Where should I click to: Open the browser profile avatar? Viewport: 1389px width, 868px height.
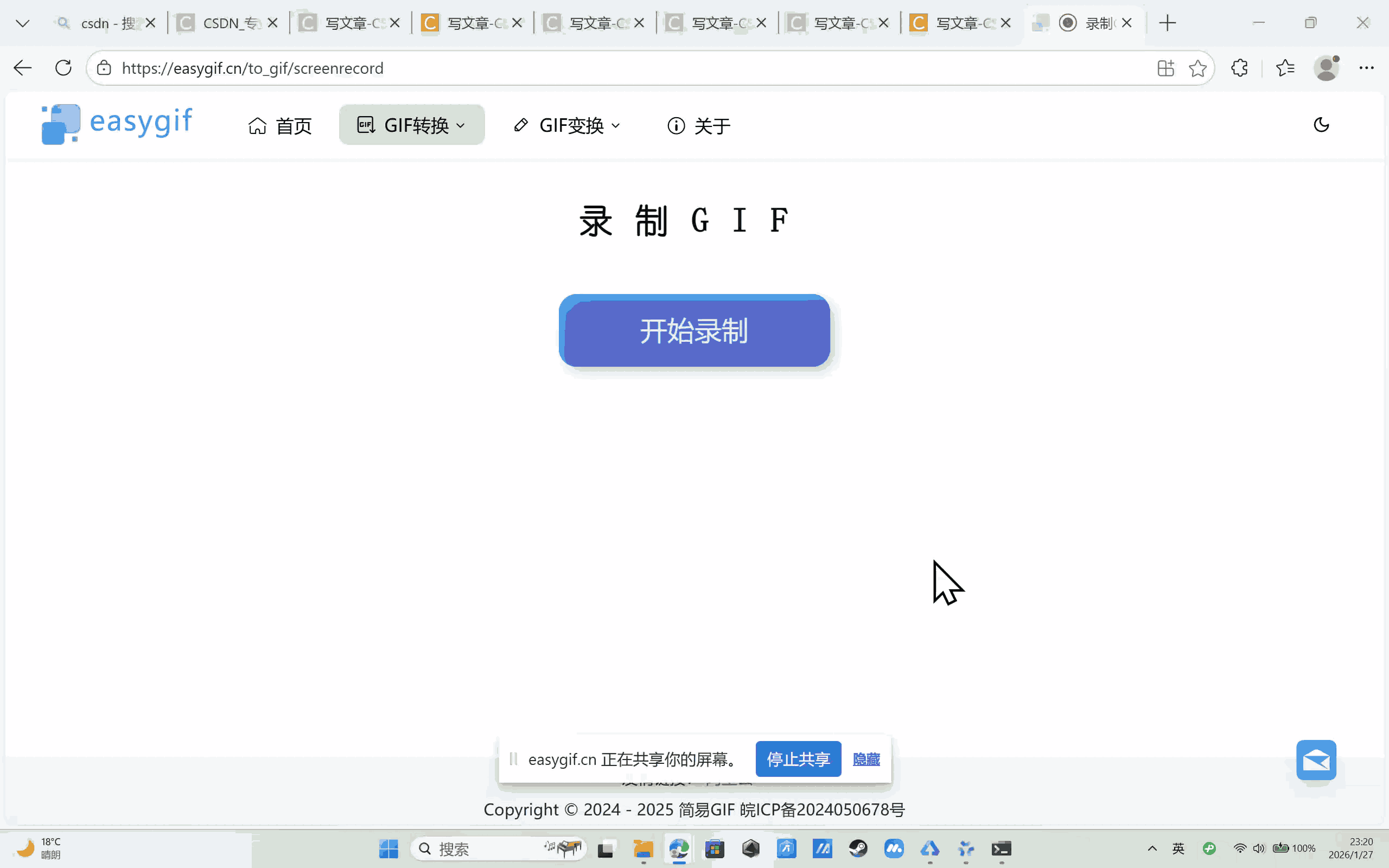pos(1326,68)
